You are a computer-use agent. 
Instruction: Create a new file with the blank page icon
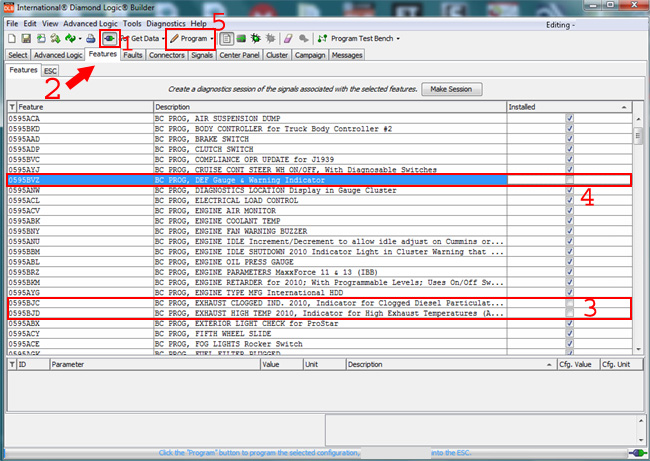12,39
